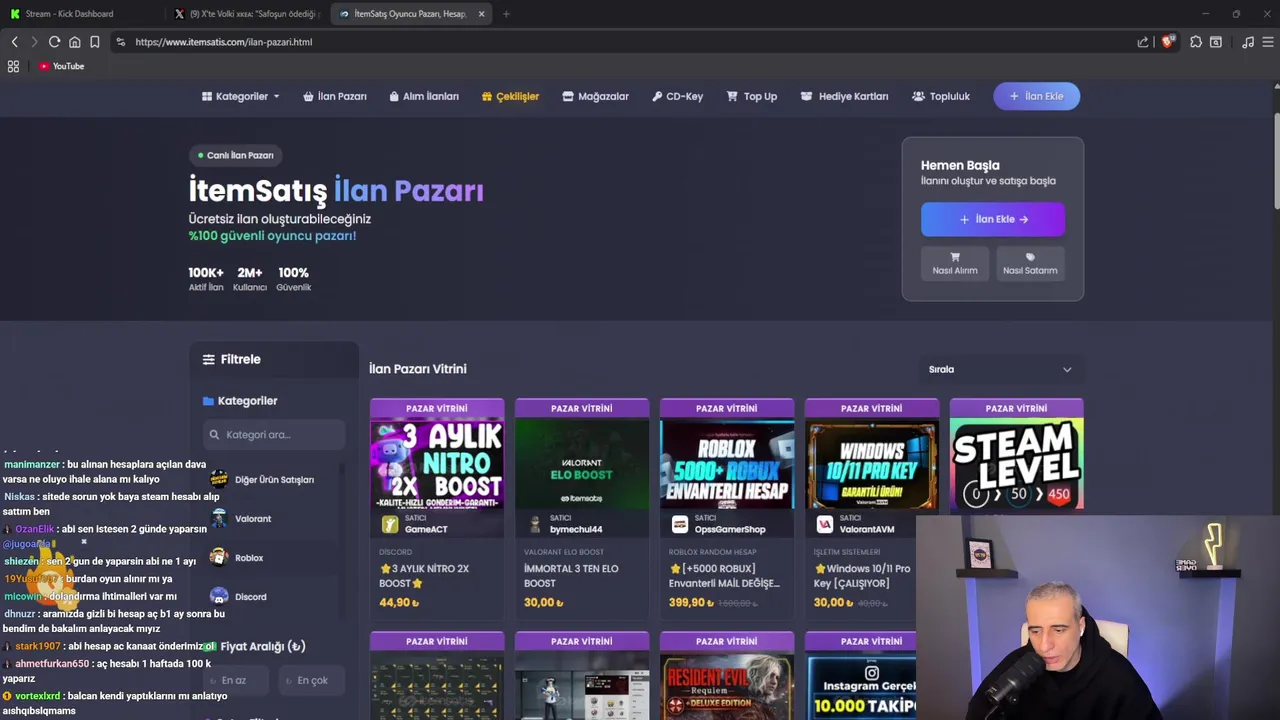1280x720 pixels.
Task: Open the browser home page icon
Action: tap(74, 42)
